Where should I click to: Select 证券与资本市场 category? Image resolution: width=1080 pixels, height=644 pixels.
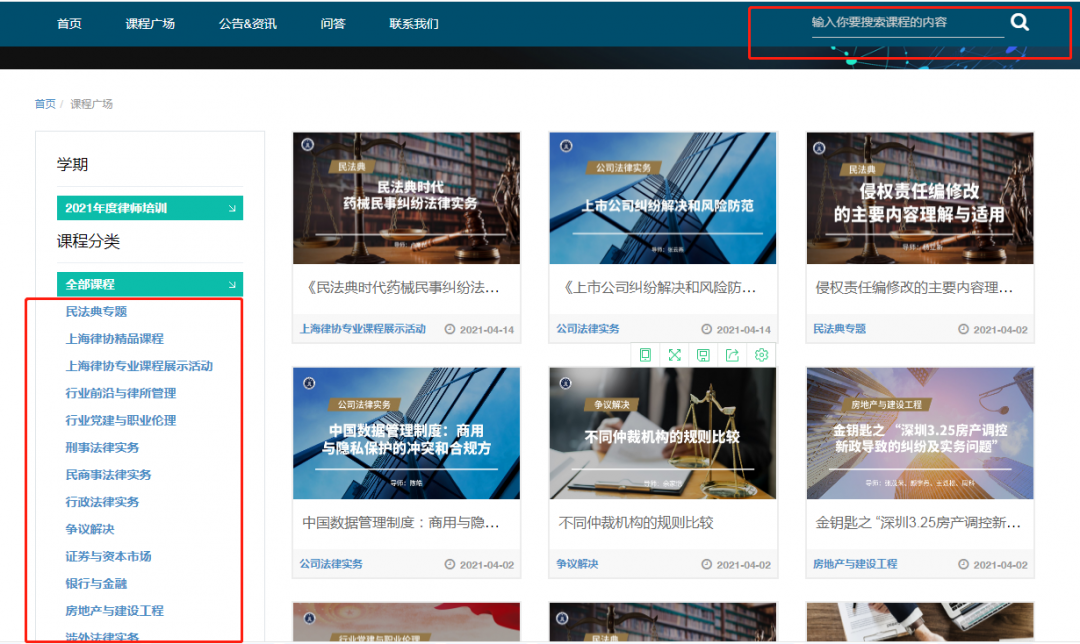point(108,557)
